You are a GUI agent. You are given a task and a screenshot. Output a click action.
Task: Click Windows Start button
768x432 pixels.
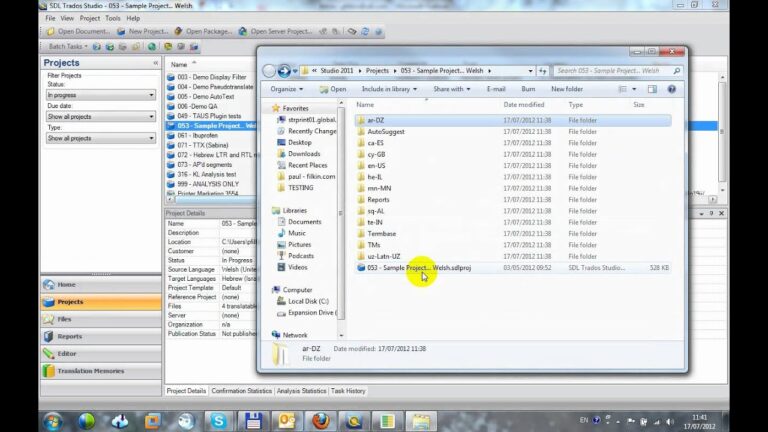[52, 421]
